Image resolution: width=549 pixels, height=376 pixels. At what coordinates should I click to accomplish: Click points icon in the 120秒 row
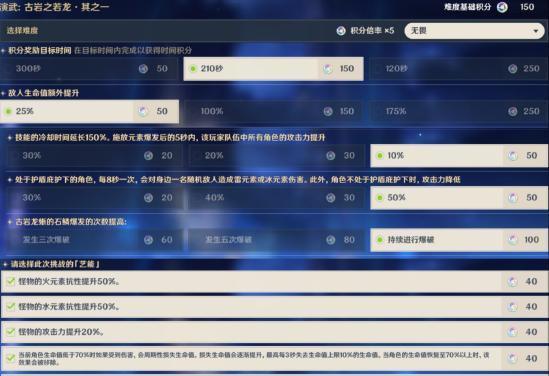pyautogui.click(x=513, y=69)
